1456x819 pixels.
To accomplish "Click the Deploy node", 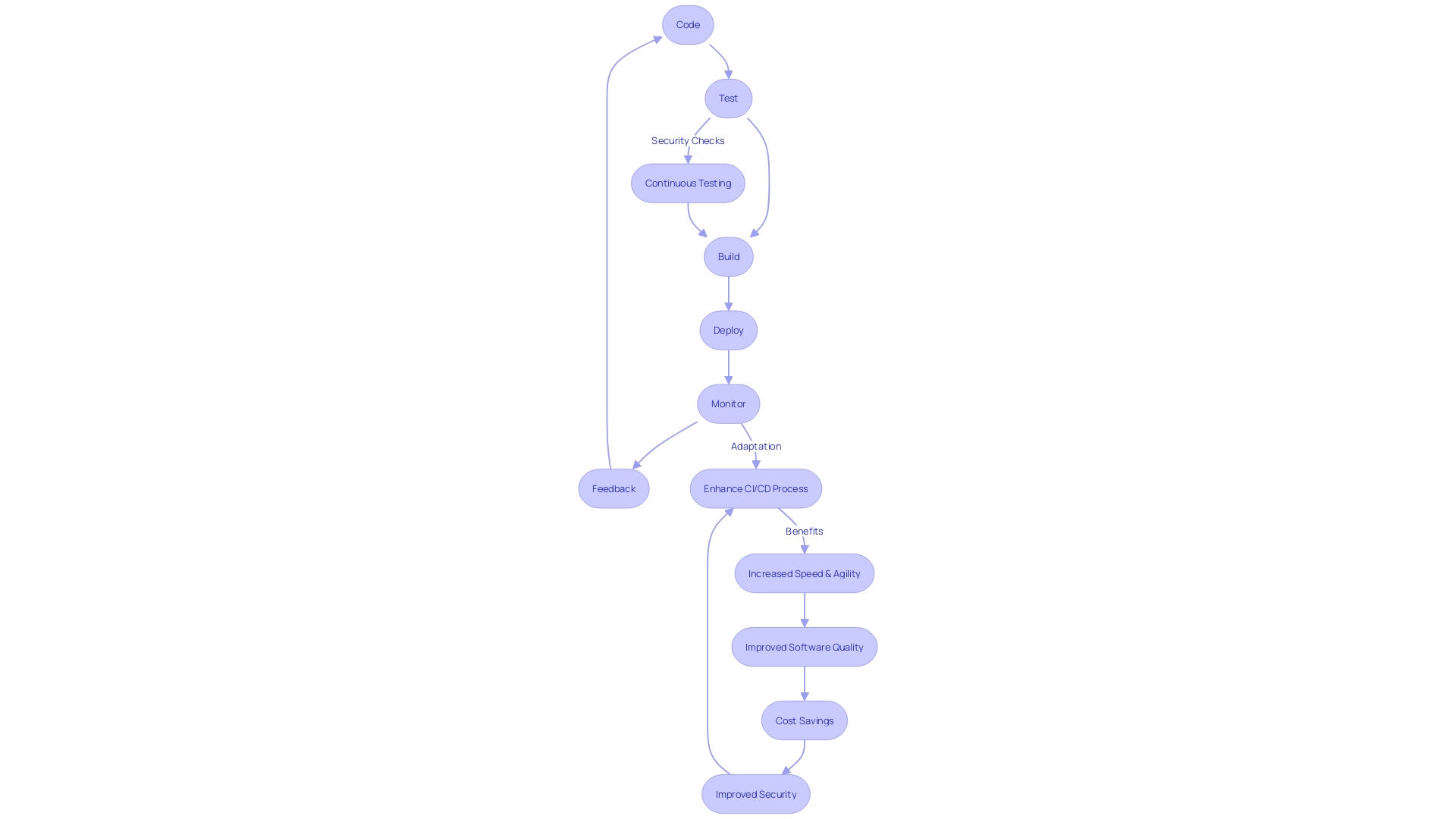I will pyautogui.click(x=728, y=330).
